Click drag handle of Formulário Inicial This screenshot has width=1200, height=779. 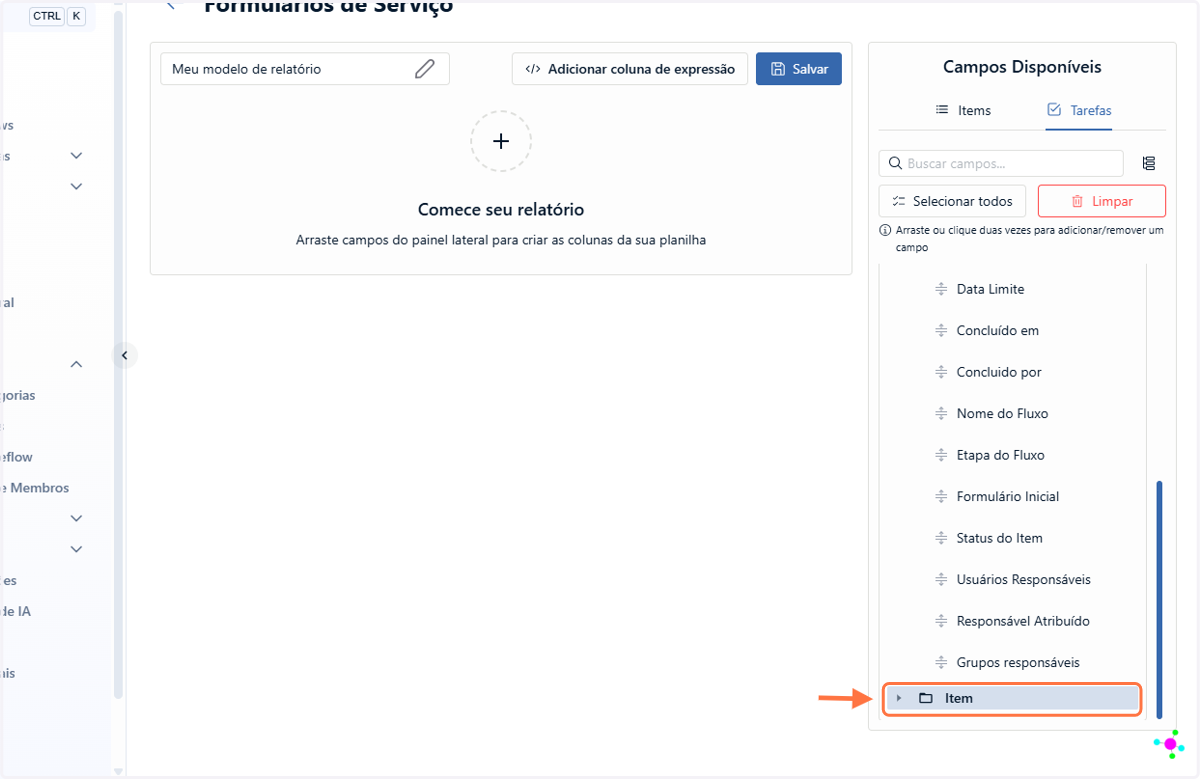(x=941, y=497)
